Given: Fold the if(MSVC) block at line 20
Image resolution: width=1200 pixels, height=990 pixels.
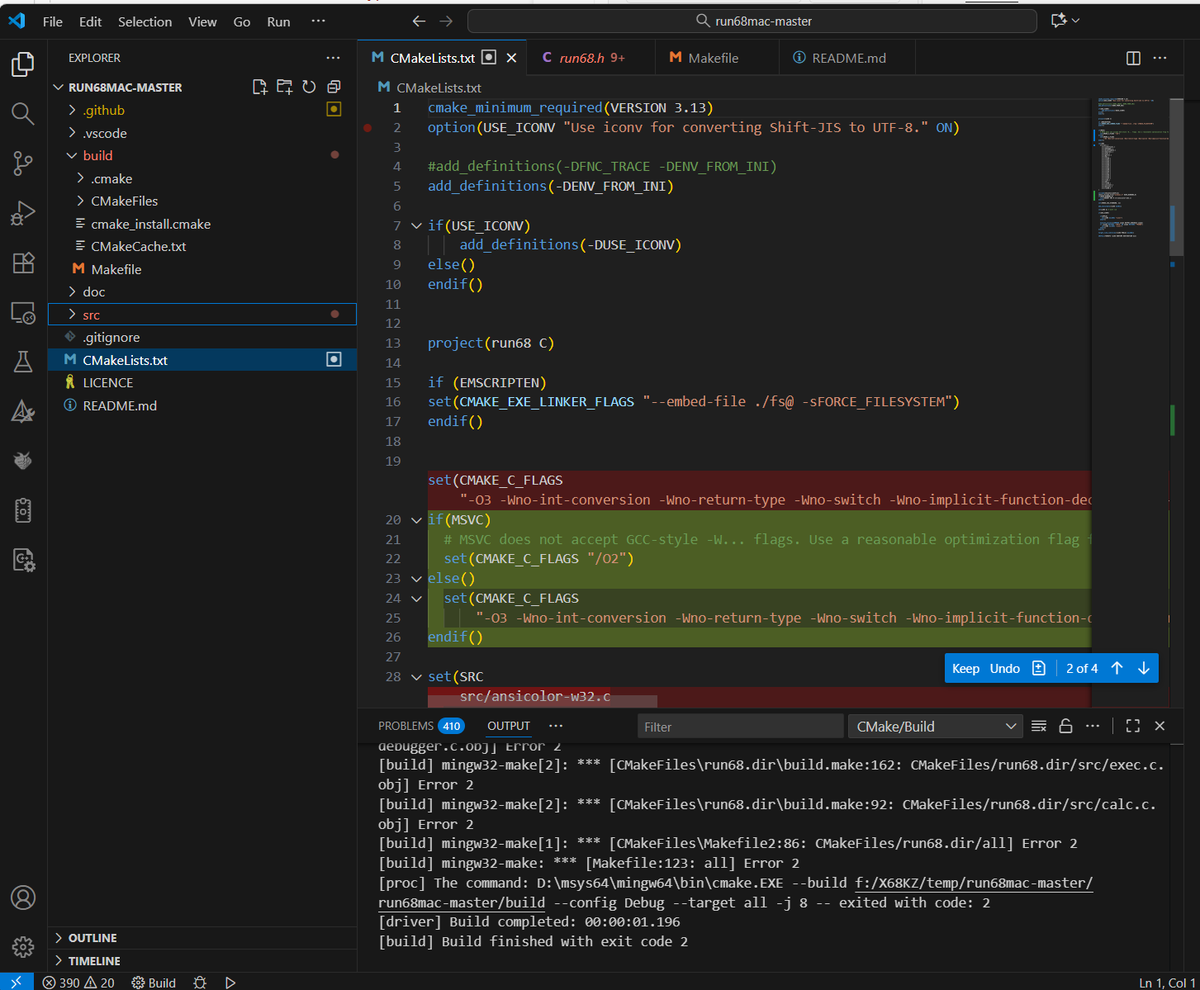Looking at the screenshot, I should click(x=417, y=520).
